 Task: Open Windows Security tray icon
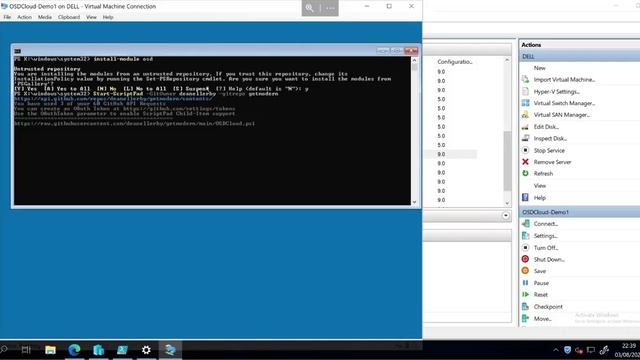(x=567, y=350)
